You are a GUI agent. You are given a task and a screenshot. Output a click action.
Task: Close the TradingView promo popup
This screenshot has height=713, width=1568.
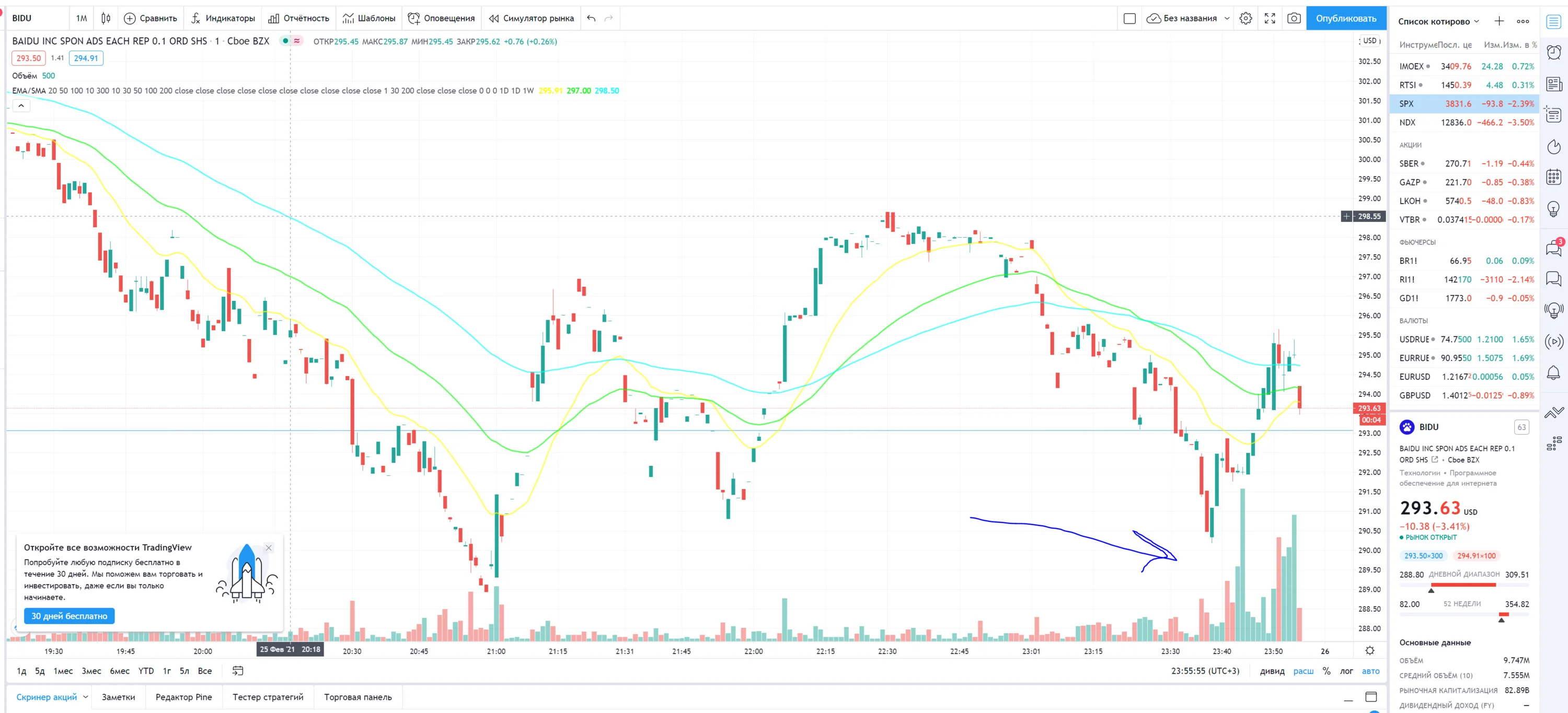(x=269, y=547)
